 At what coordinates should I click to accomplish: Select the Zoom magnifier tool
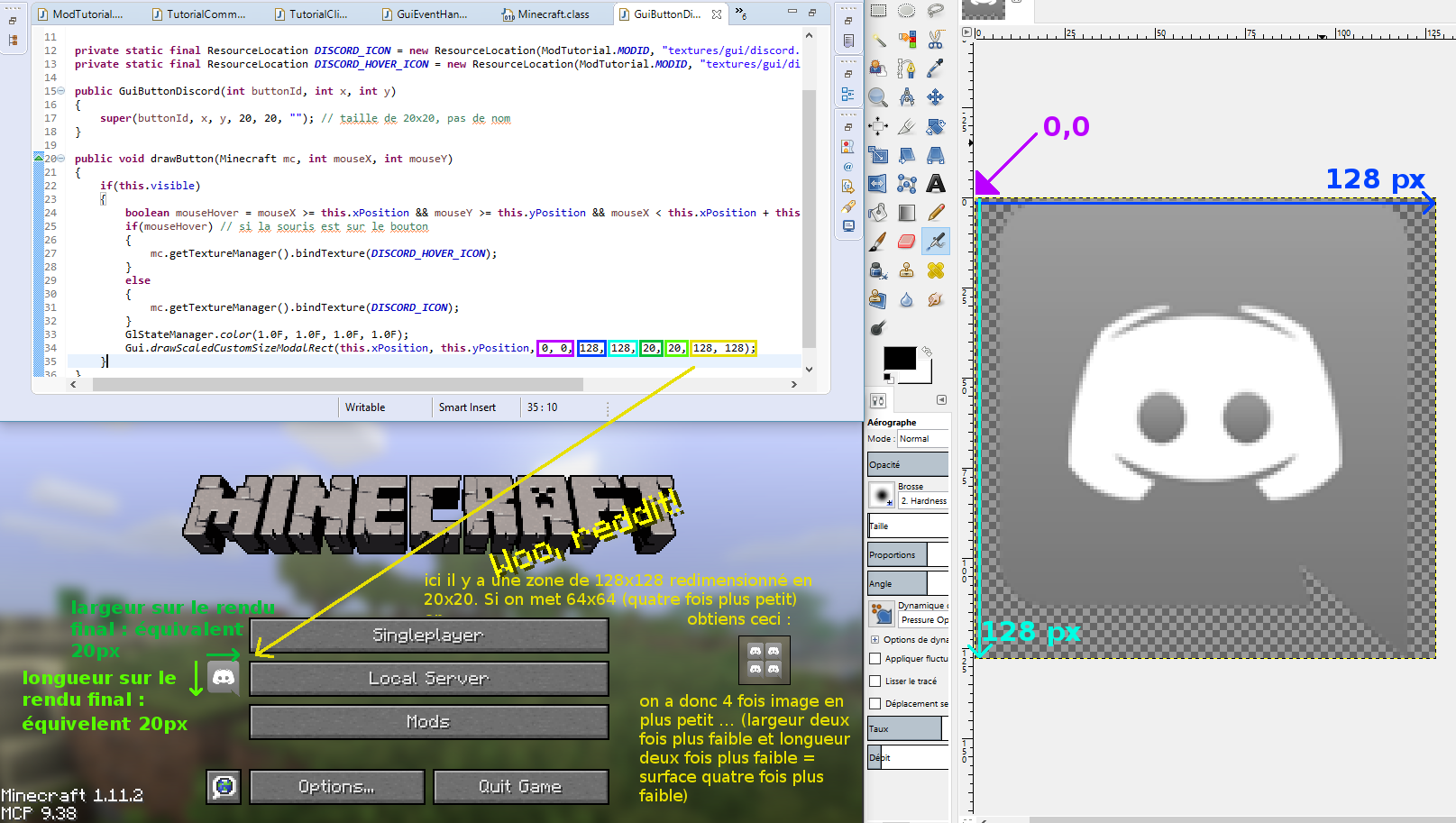click(x=877, y=97)
